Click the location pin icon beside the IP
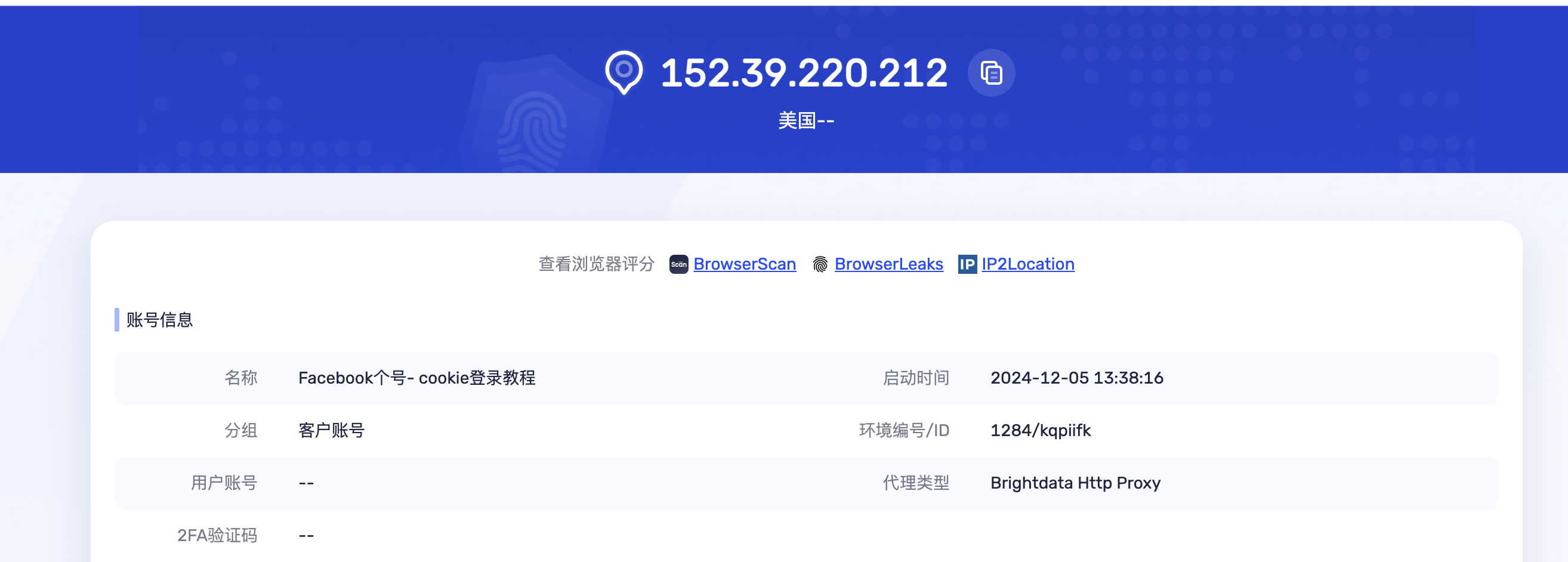The height and width of the screenshot is (562, 1568). (624, 72)
